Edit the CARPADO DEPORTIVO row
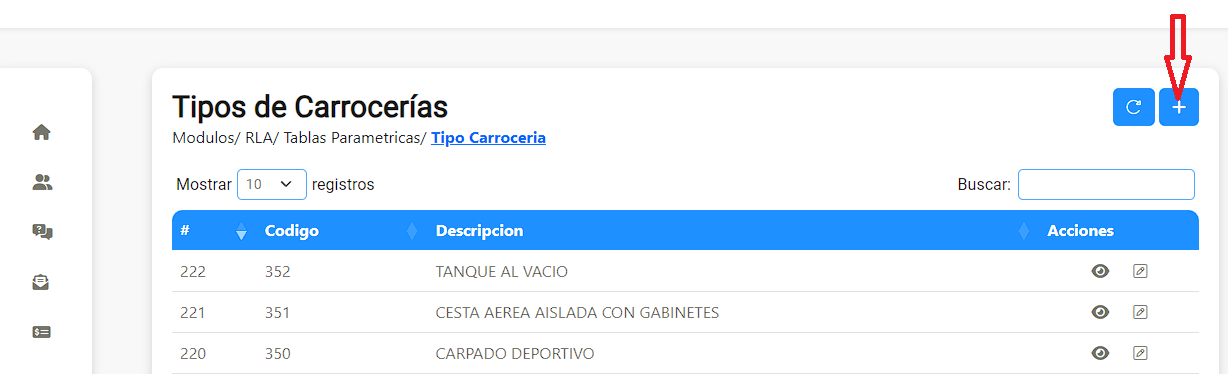Screen dimensions: 1228x374 click(1140, 353)
